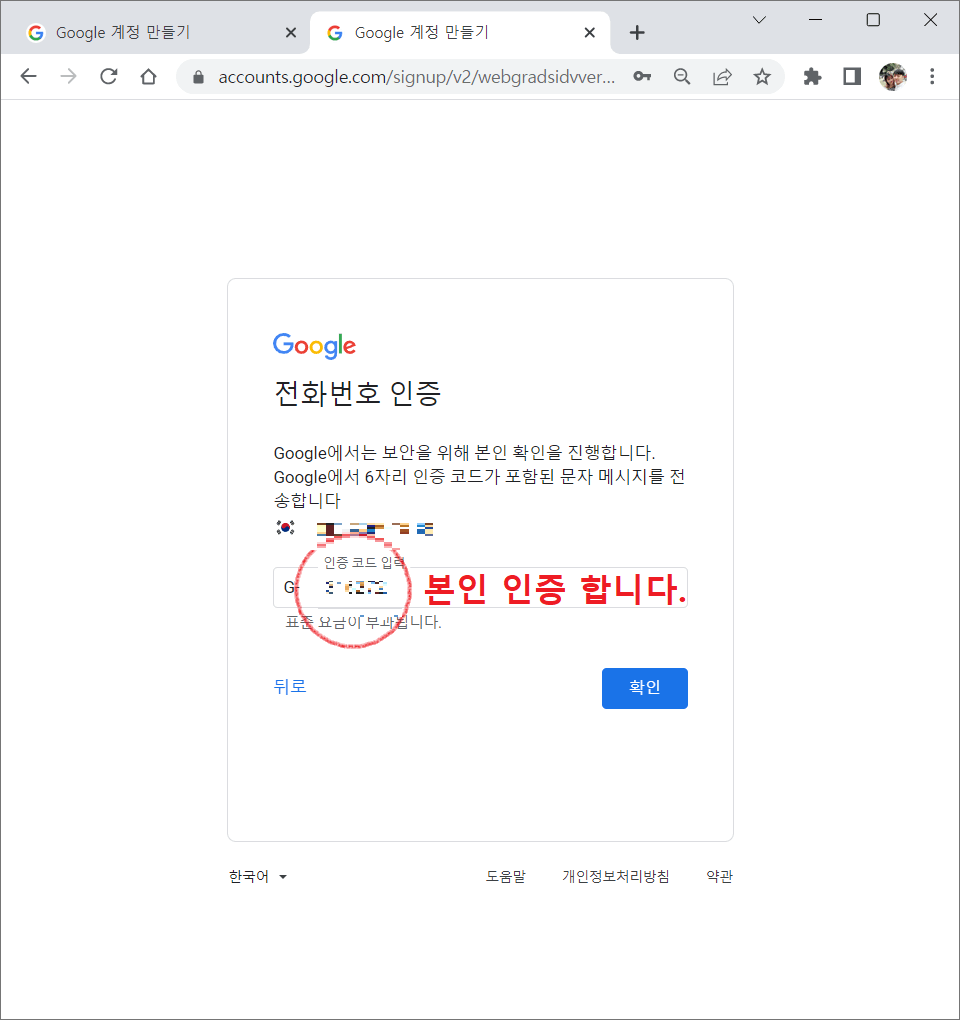Open the Chrome three-dot menu
Image resolution: width=960 pixels, height=1020 pixels.
932,77
